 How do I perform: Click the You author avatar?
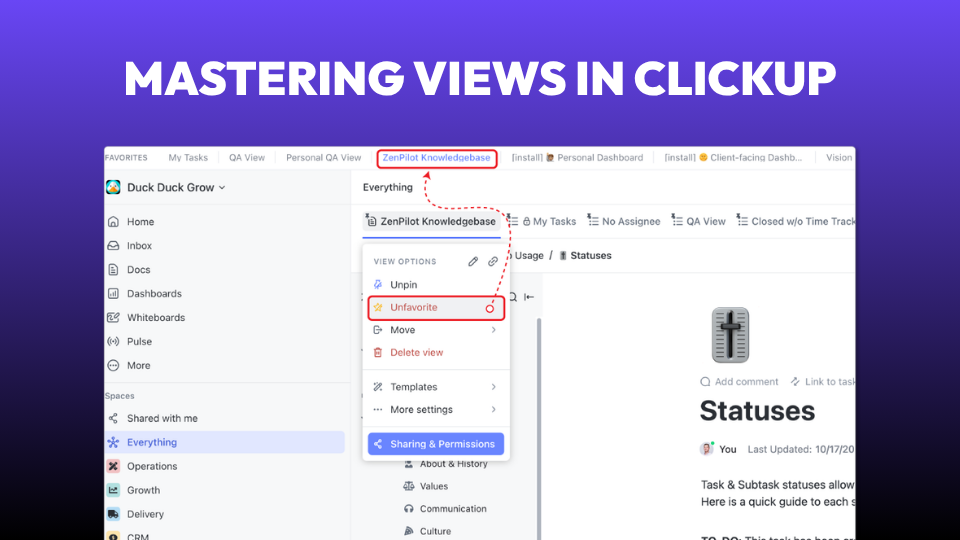point(707,449)
